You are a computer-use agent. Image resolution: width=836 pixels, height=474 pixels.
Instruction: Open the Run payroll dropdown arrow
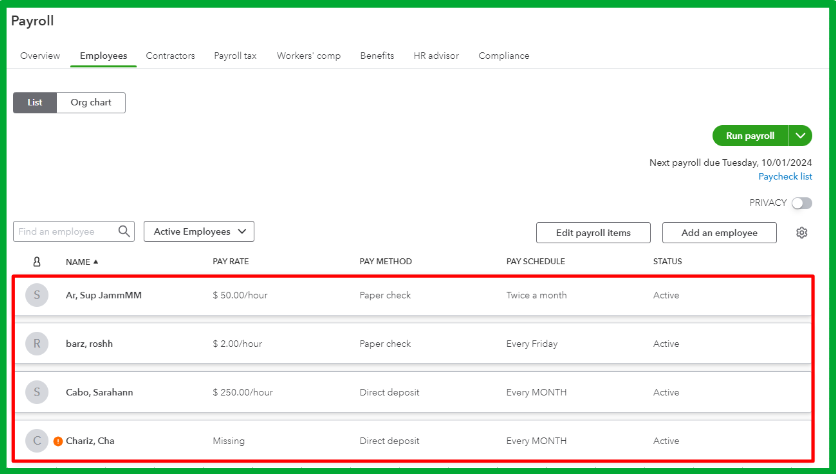point(800,135)
